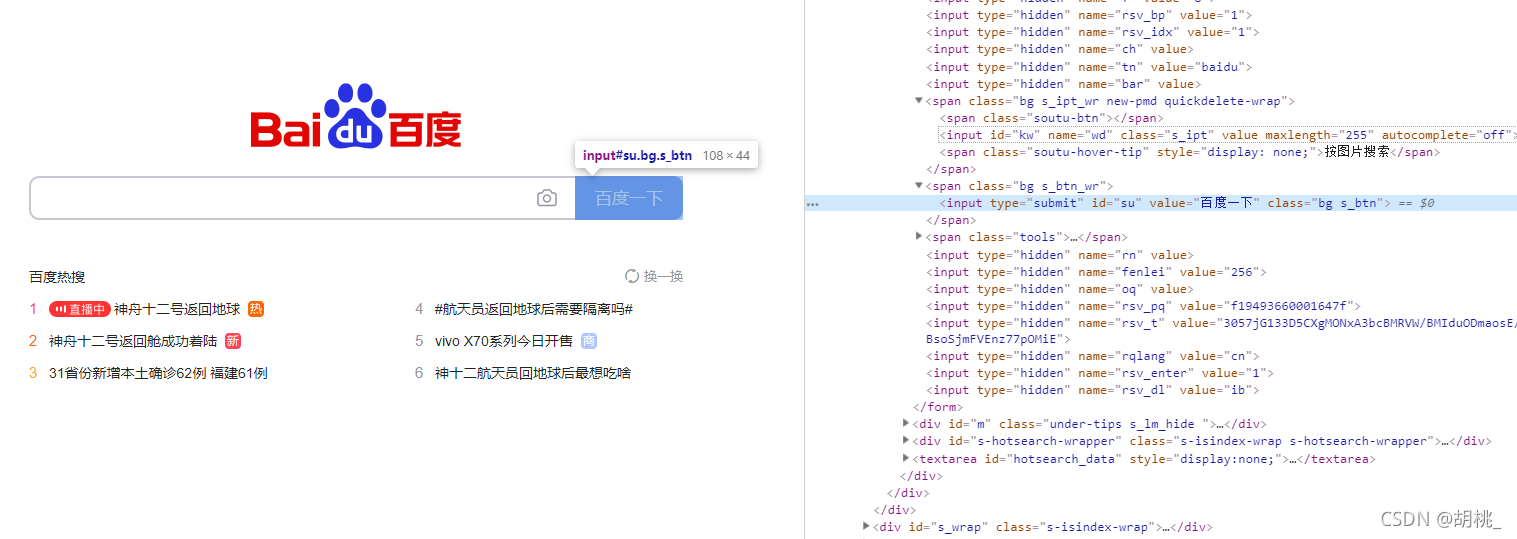The width and height of the screenshot is (1517, 539).
Task: Select the input id kw element line
Action: point(1228,135)
